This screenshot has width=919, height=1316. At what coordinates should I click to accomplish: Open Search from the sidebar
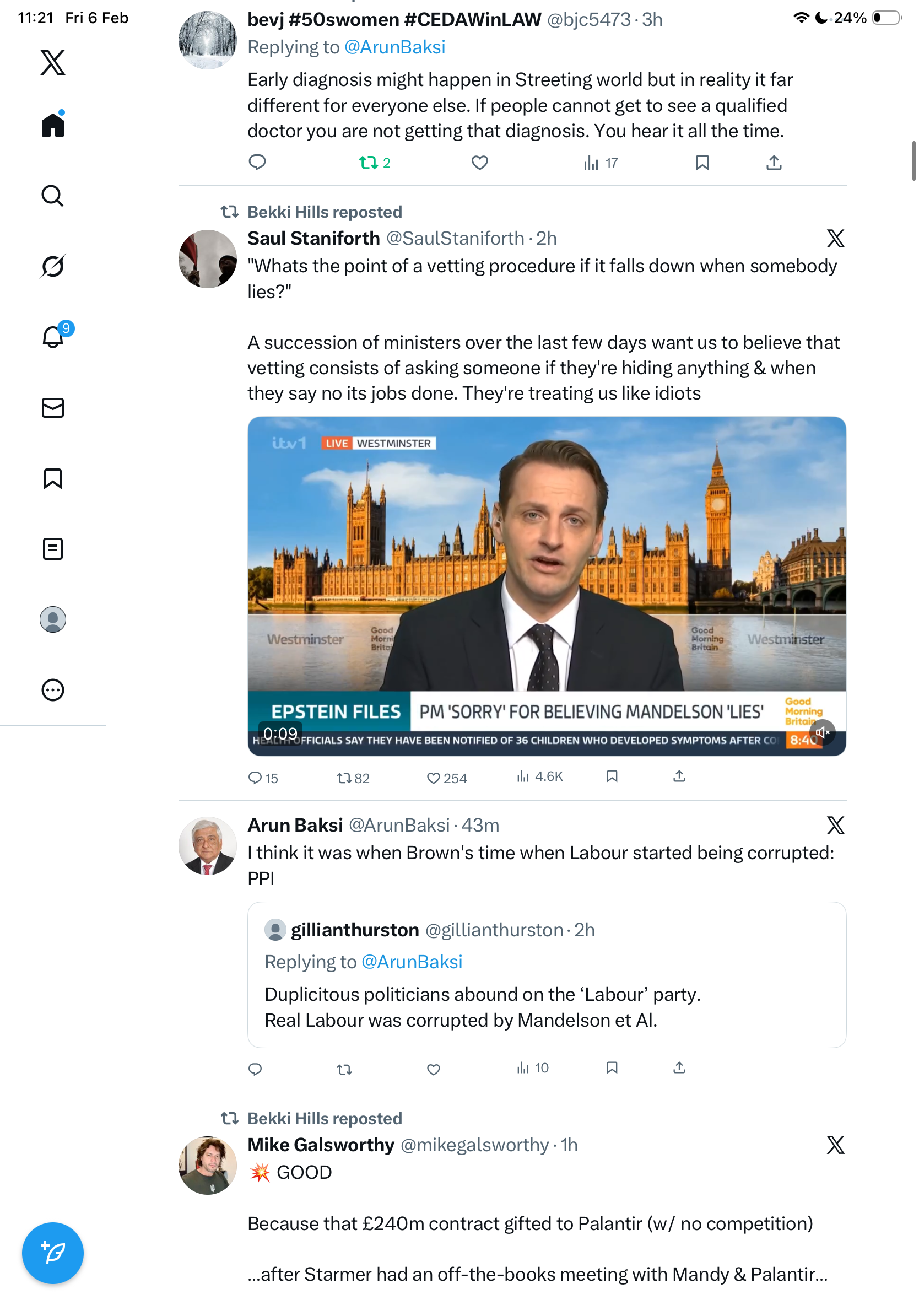point(53,196)
